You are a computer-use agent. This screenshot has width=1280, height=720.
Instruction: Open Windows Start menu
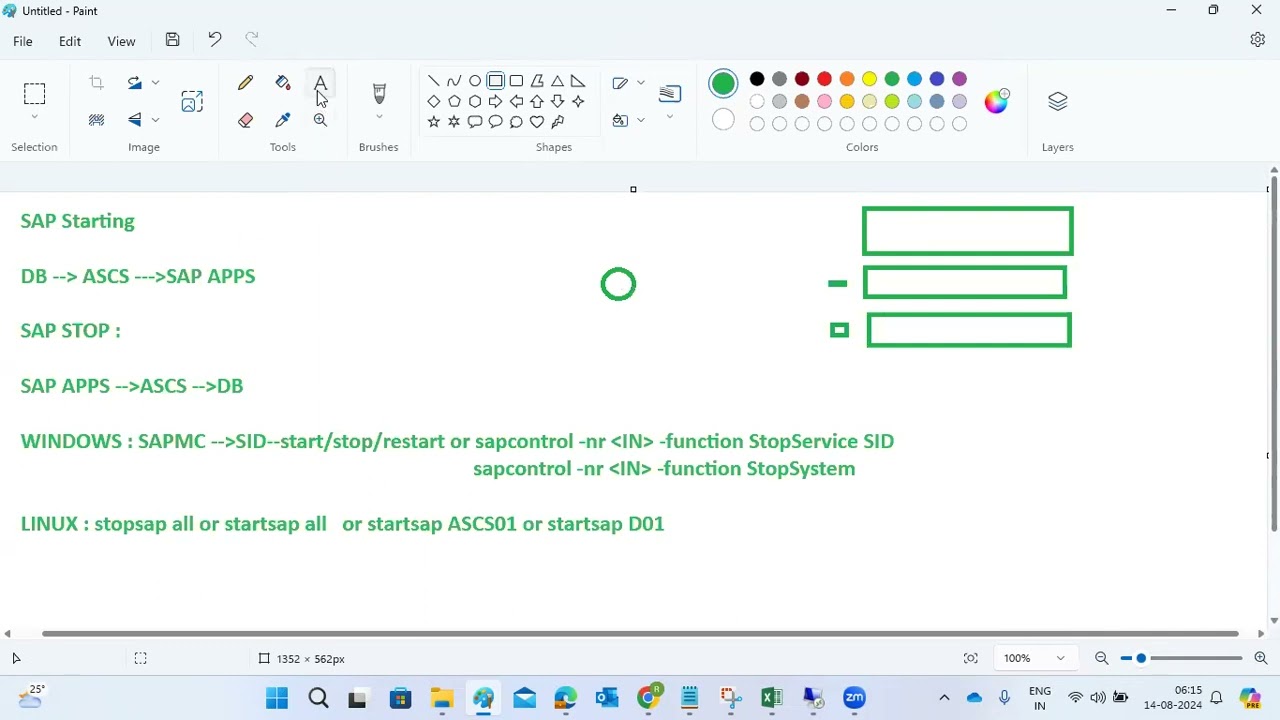(x=277, y=698)
